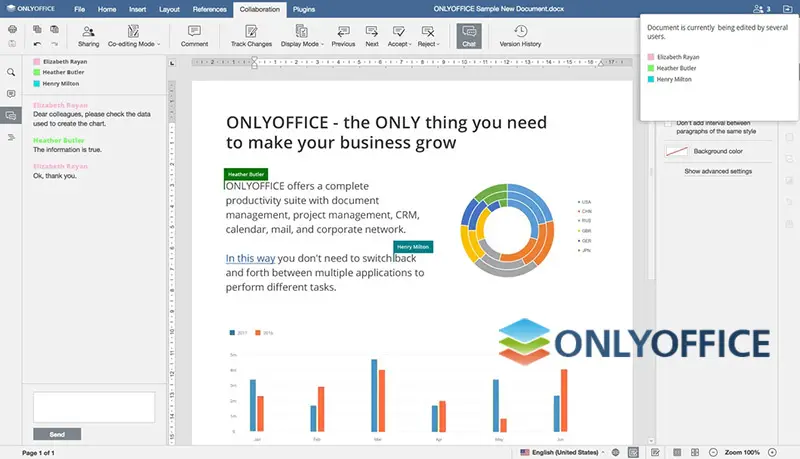
Task: Select fit to page view icon
Action: (x=677, y=452)
